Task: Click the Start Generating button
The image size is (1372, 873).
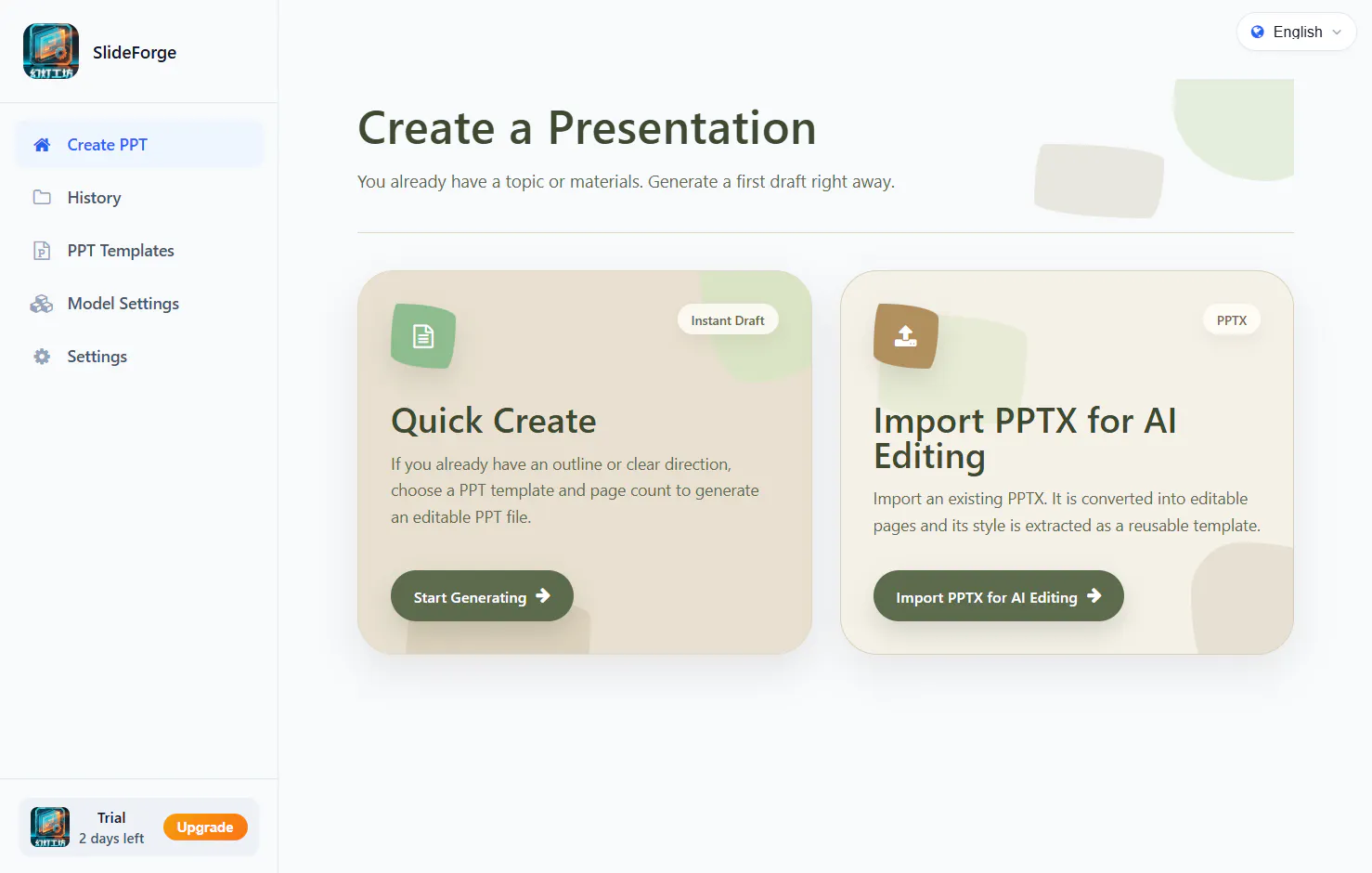Action: pos(482,596)
